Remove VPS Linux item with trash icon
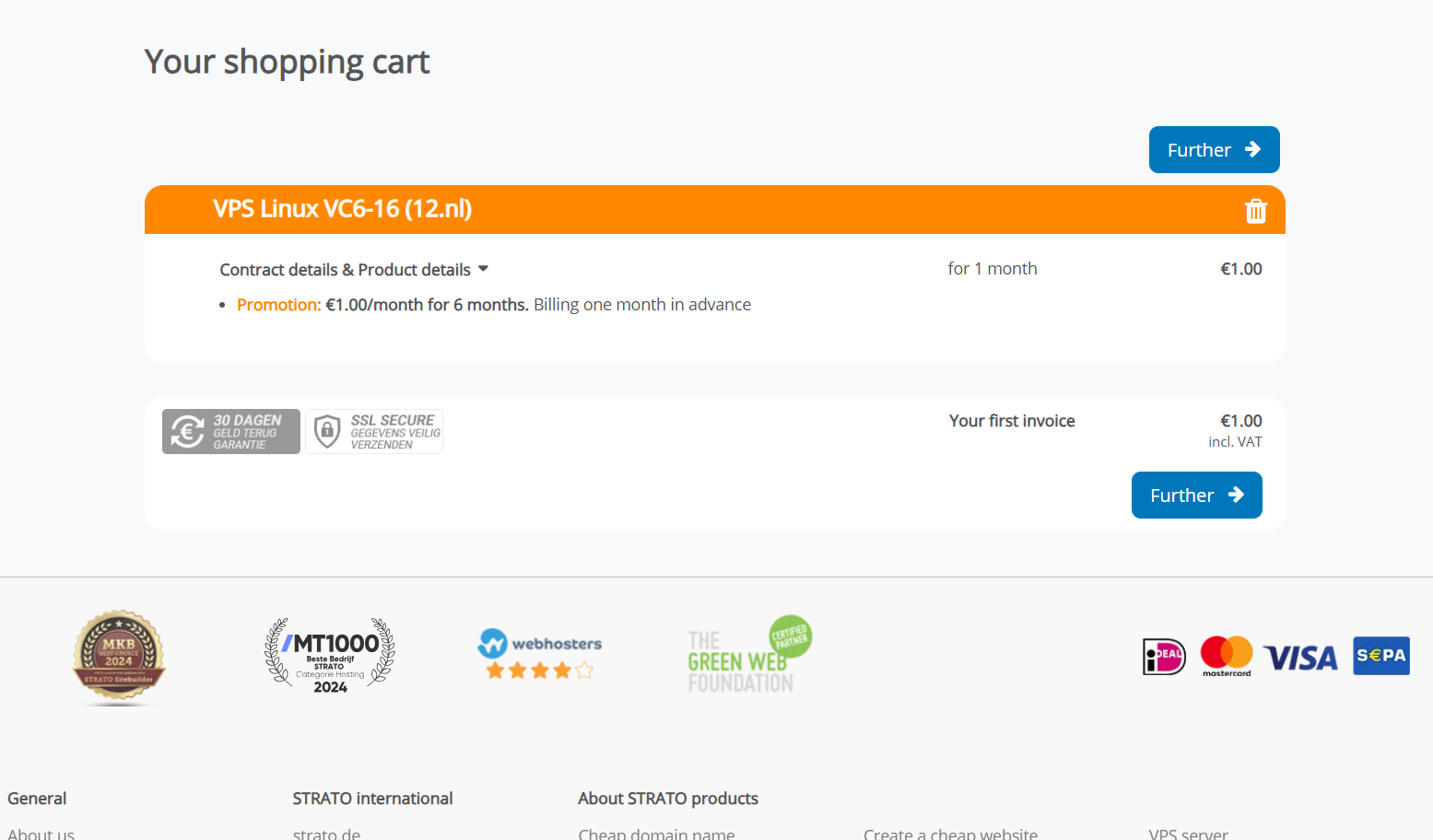This screenshot has width=1433, height=840. point(1255,211)
